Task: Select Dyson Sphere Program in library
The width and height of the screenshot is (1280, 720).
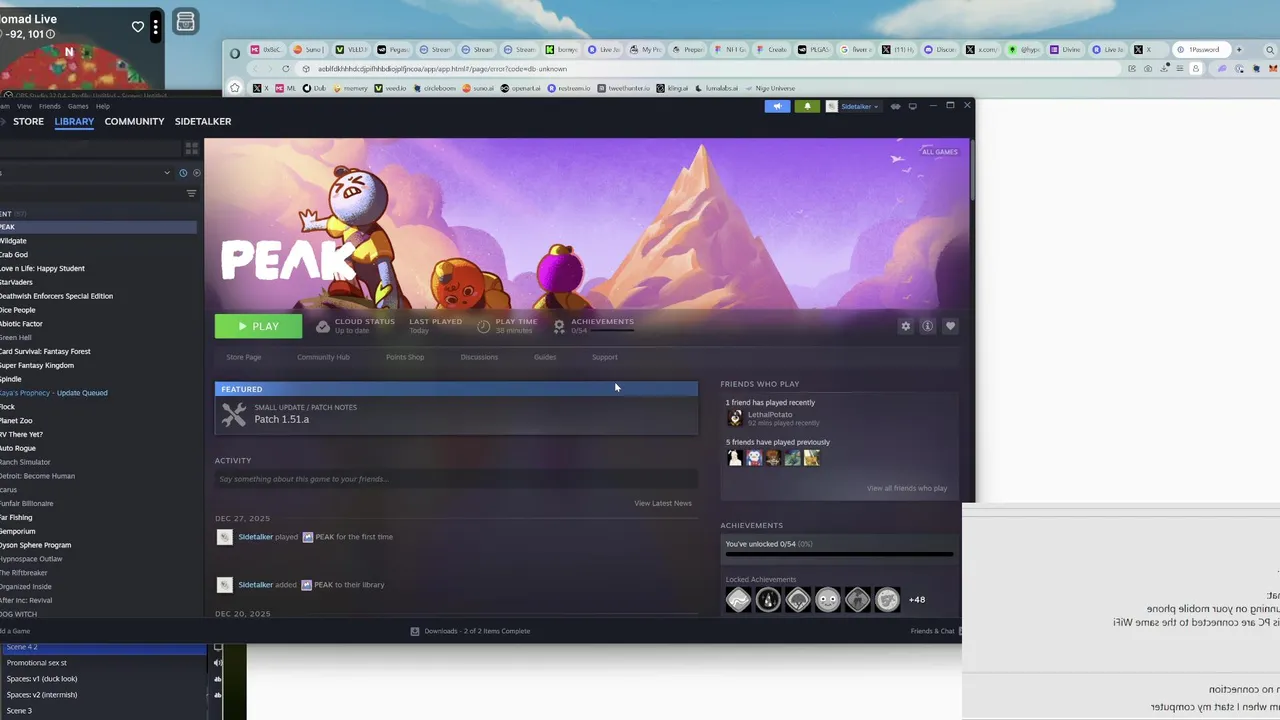Action: [x=35, y=545]
